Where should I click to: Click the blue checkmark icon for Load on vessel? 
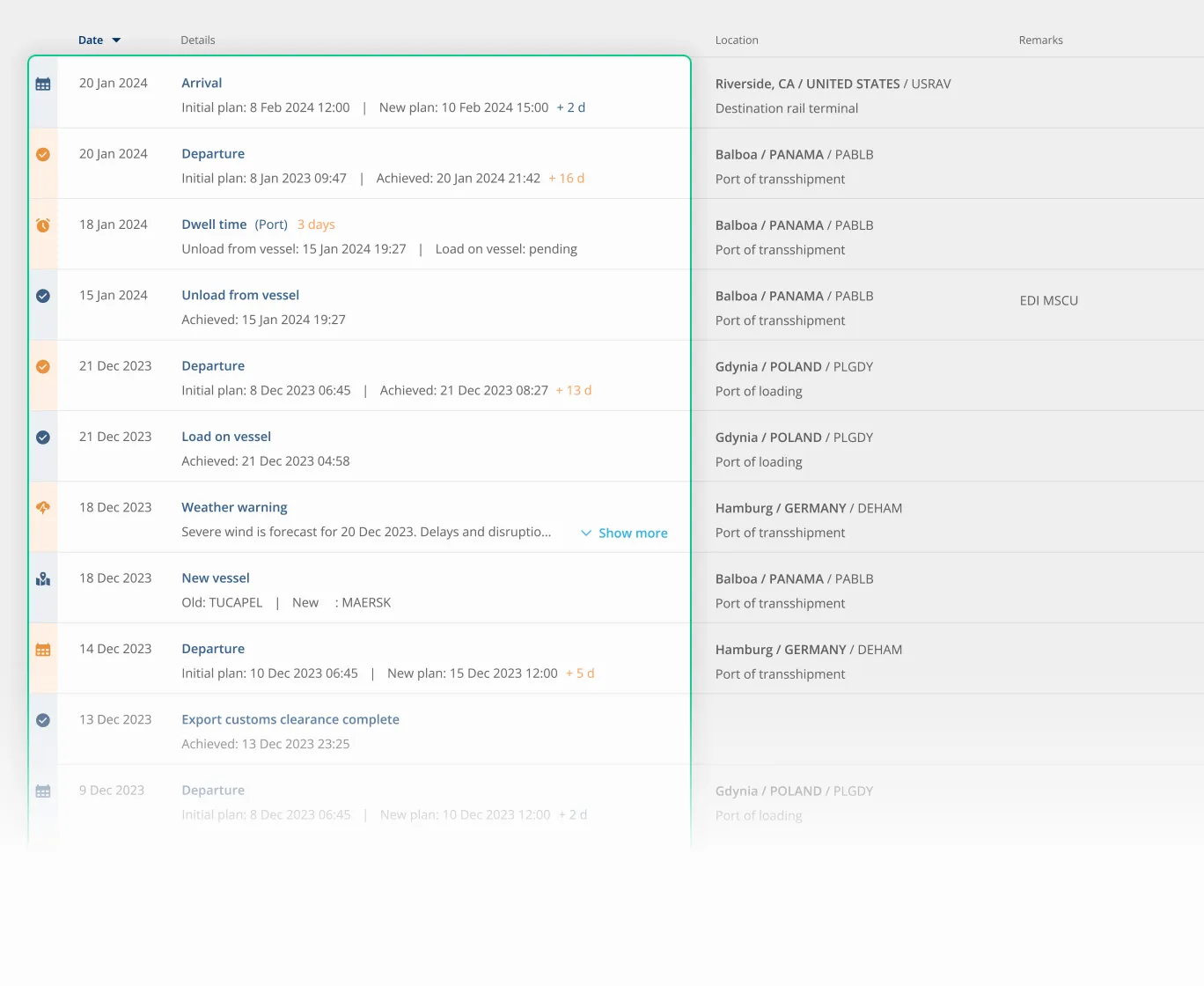click(43, 437)
